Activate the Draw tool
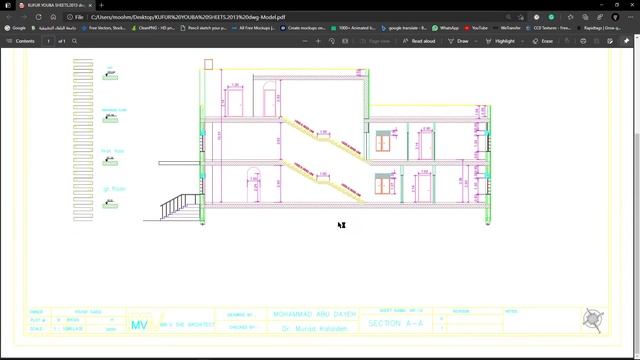The image size is (640, 360). click(x=458, y=41)
